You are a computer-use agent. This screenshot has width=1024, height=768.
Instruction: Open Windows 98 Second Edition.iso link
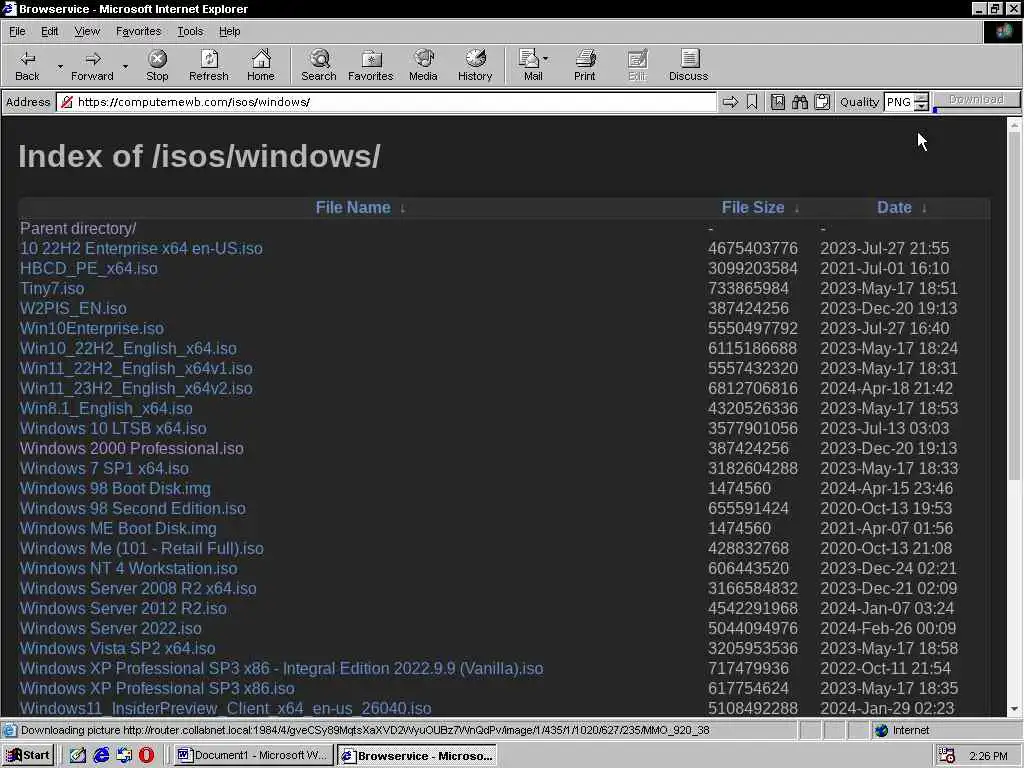pyautogui.click(x=133, y=509)
